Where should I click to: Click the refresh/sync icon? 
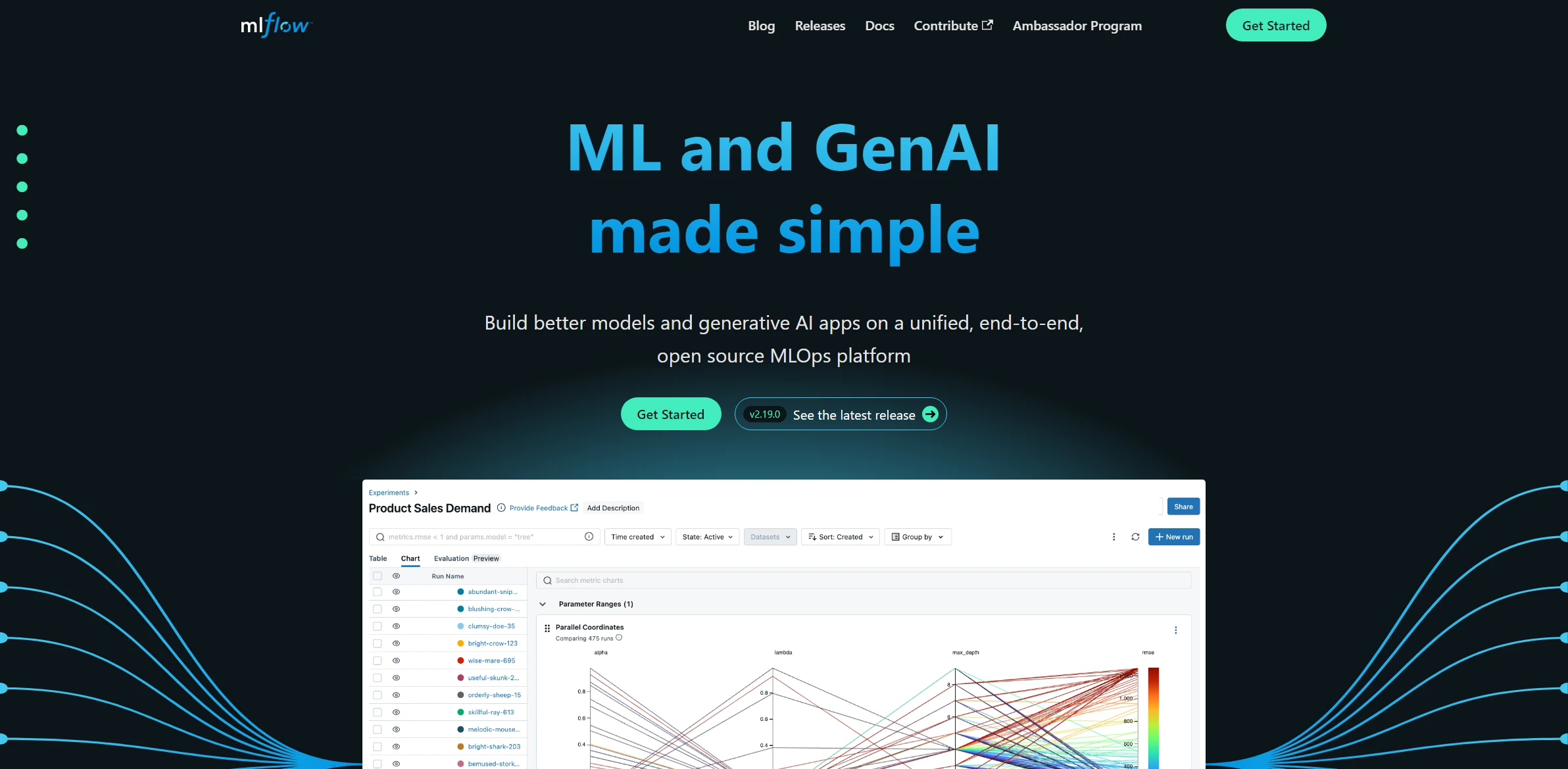[x=1135, y=537]
